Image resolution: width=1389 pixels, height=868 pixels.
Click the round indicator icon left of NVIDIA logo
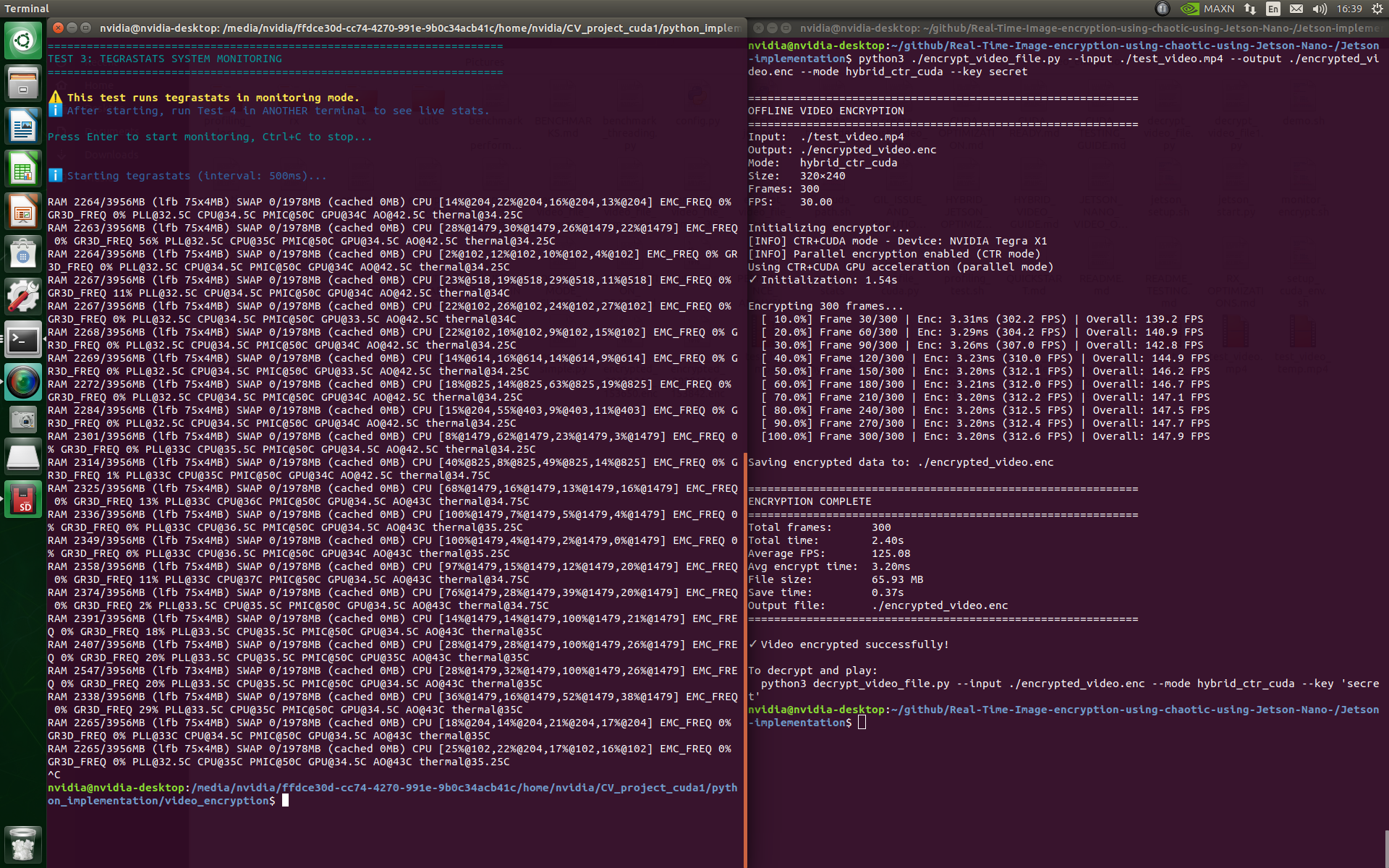click(x=1163, y=9)
